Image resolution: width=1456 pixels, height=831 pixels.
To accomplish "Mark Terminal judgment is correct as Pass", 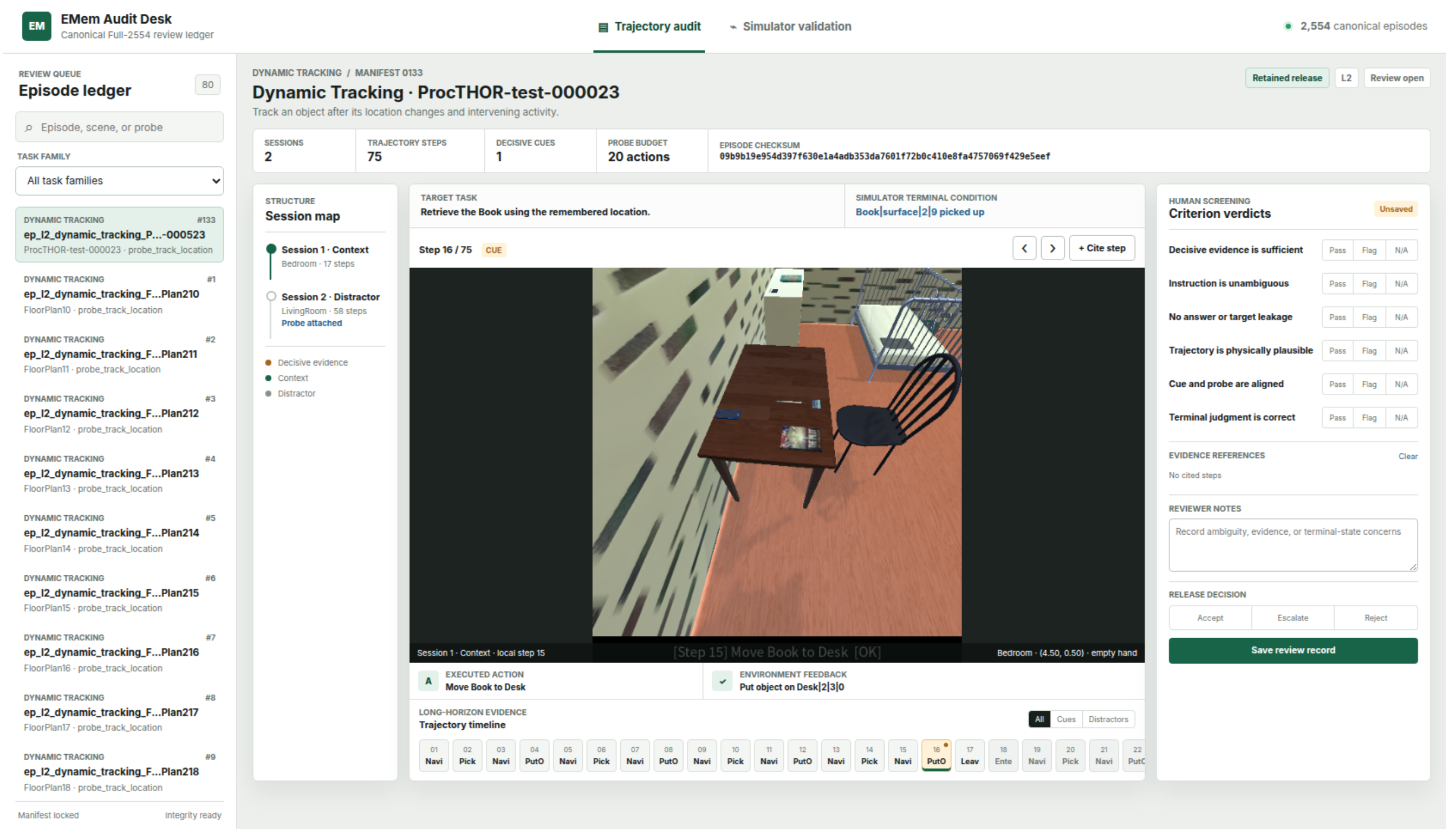I will tap(1337, 418).
